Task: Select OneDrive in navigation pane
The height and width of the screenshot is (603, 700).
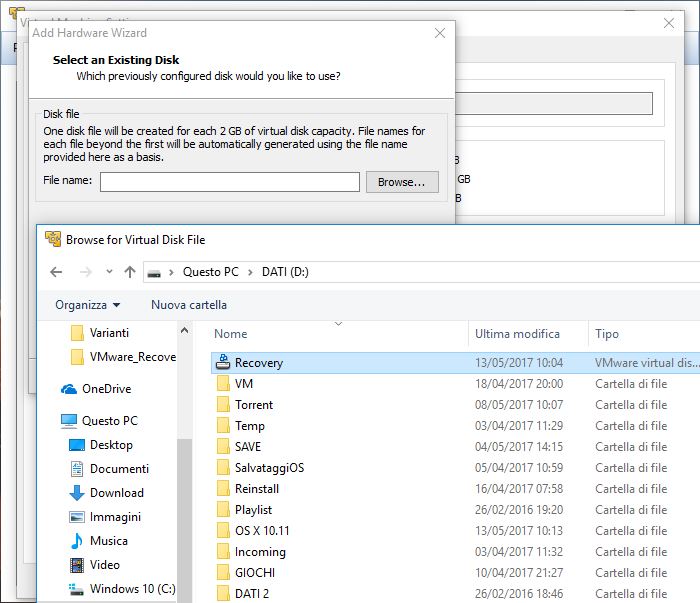Action: [x=96, y=389]
